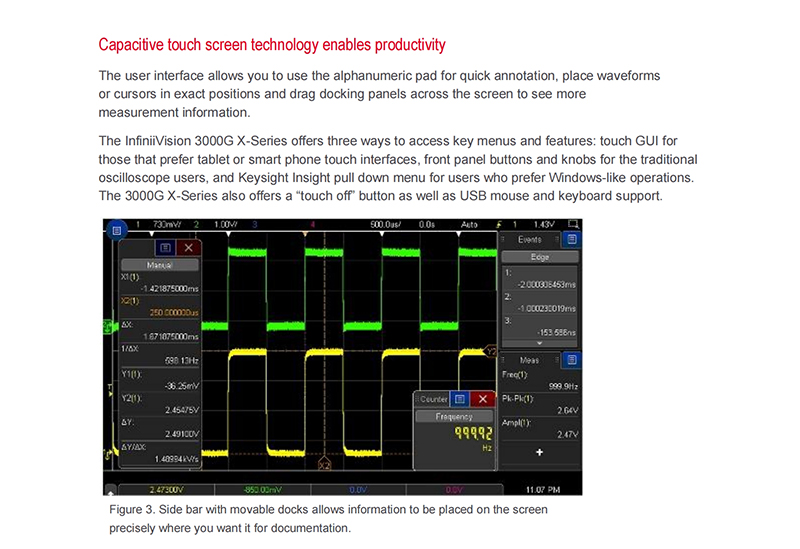The image size is (800, 549).
Task: Select the X2 cursor marker on waveform
Action: [x=324, y=465]
